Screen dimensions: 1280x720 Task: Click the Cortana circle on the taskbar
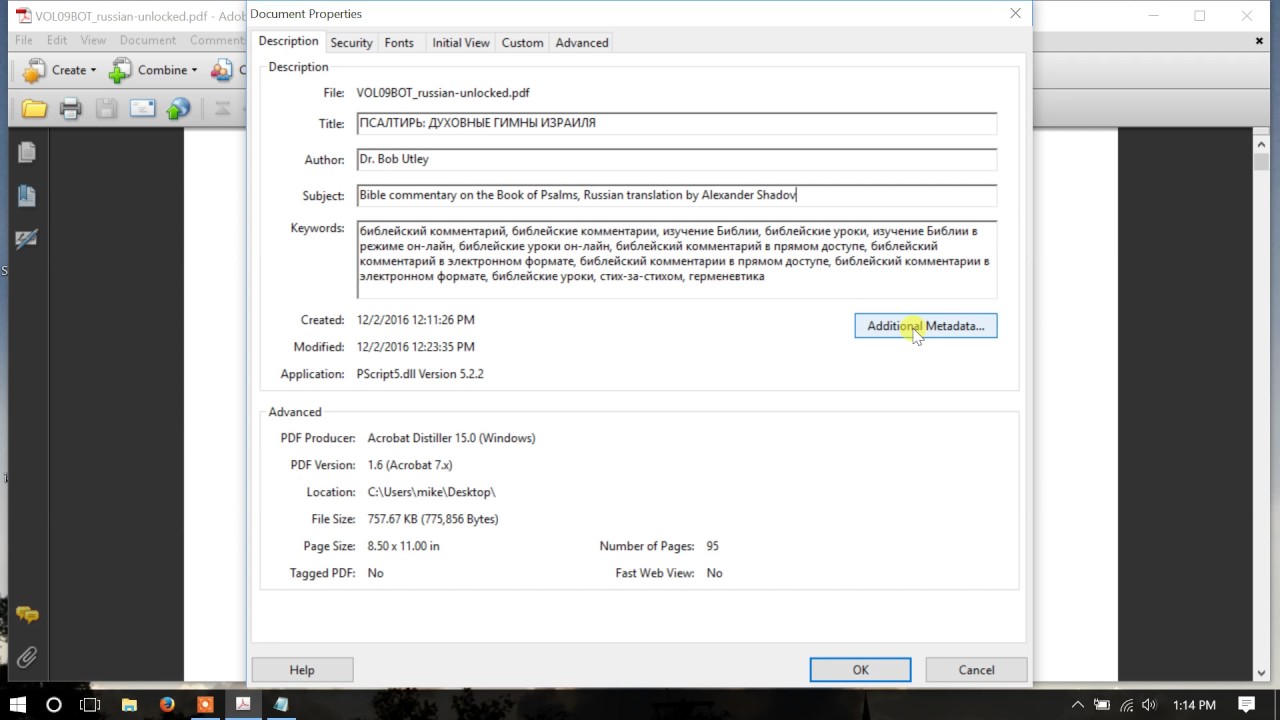(x=54, y=705)
